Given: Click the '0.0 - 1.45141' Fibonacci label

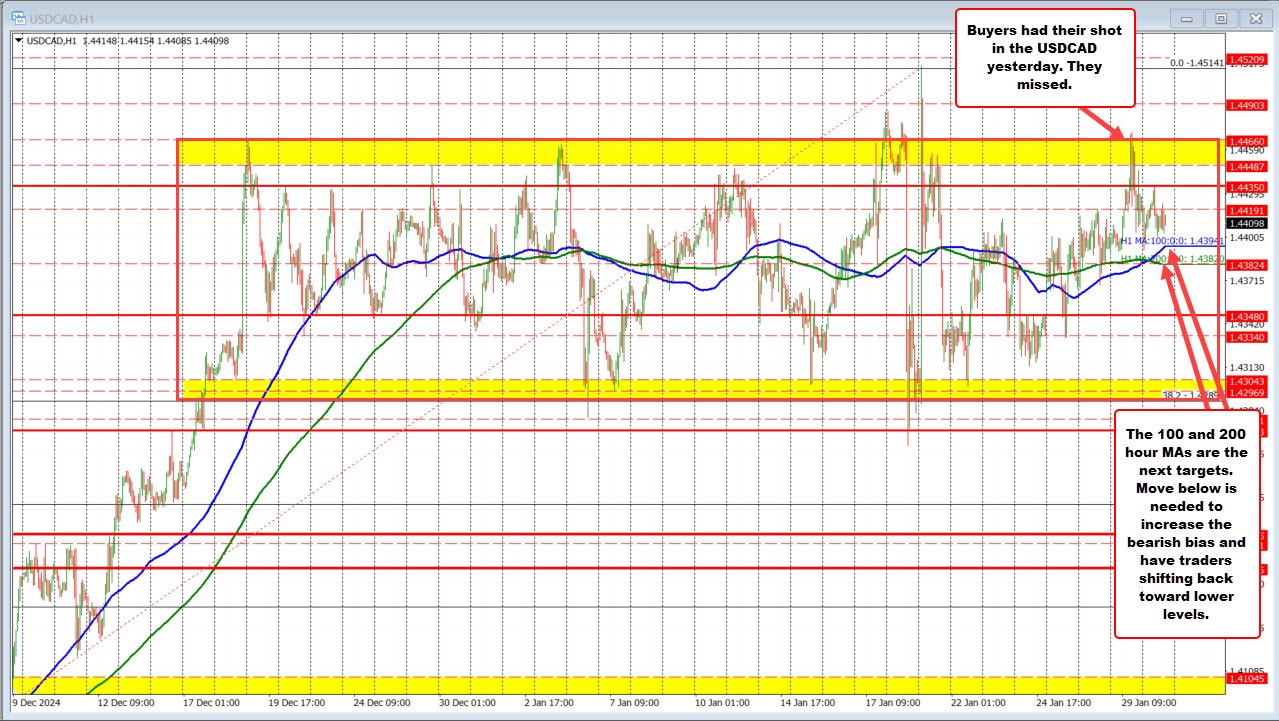Looking at the screenshot, I should click(1196, 64).
